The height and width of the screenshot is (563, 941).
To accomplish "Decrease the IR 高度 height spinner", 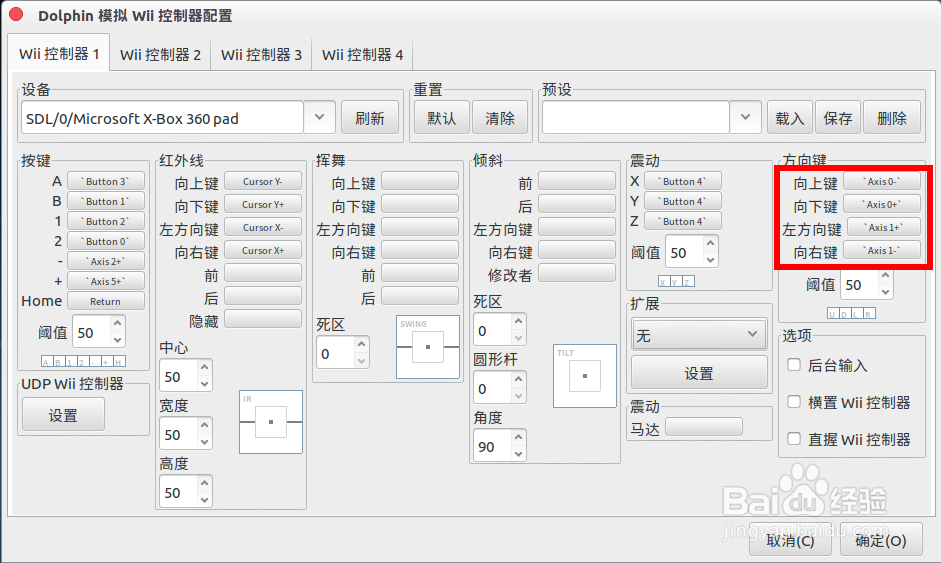I will click(205, 499).
